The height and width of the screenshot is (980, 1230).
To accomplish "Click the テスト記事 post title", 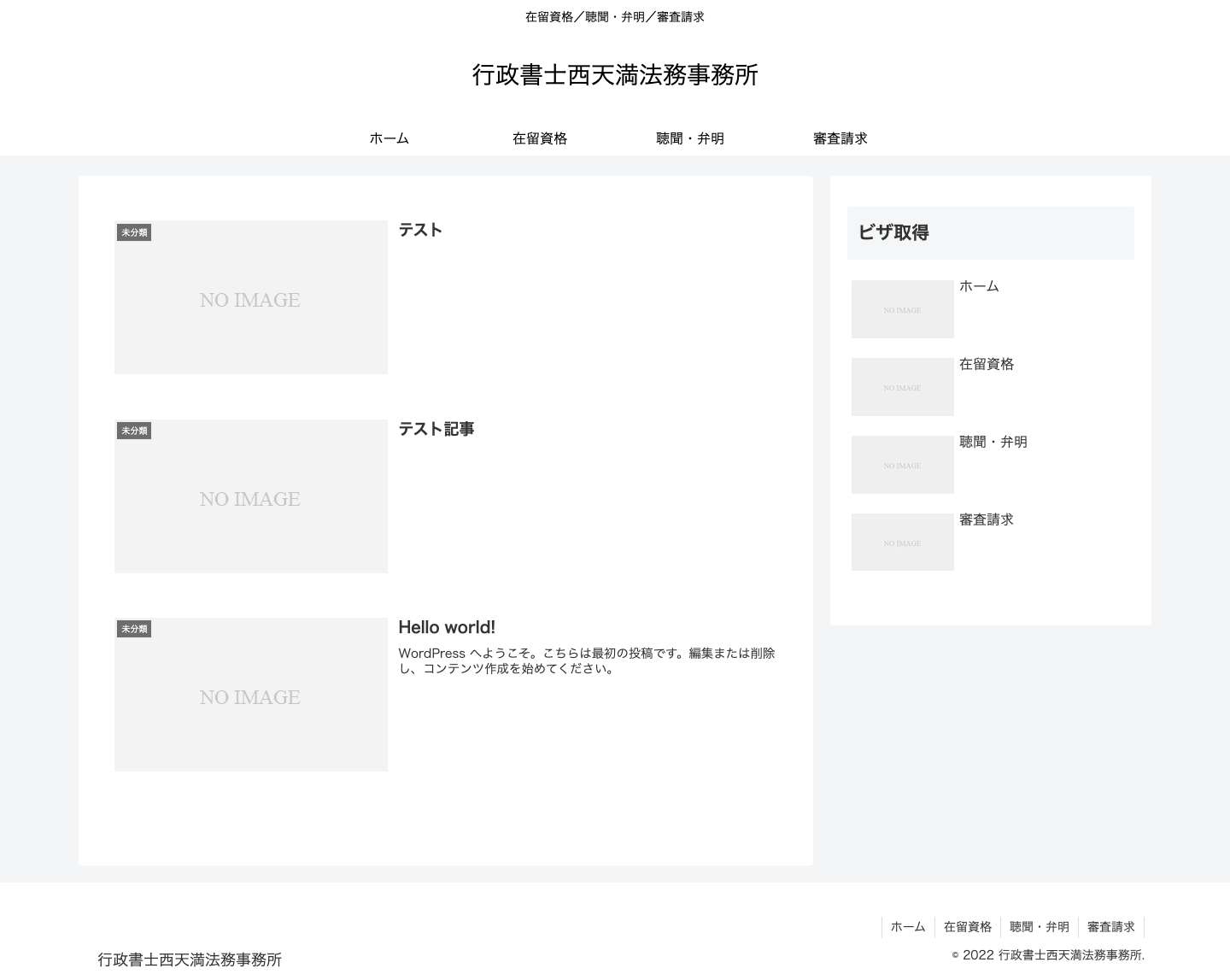I will pyautogui.click(x=436, y=430).
